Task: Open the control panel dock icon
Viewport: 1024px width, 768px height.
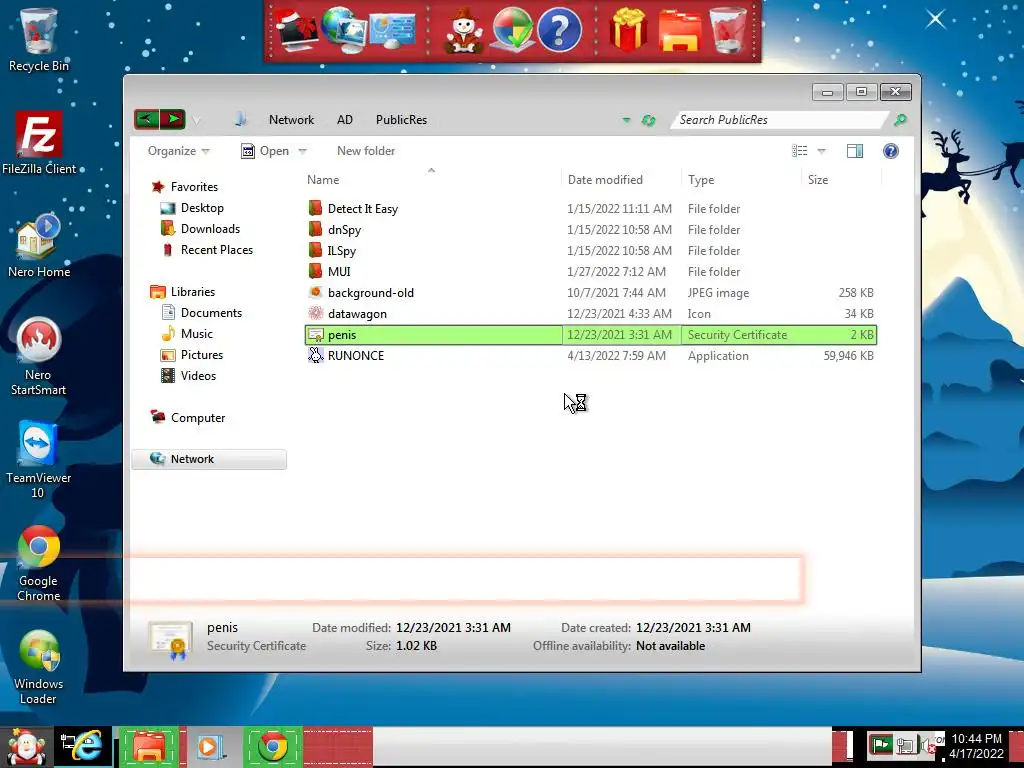Action: click(x=392, y=31)
